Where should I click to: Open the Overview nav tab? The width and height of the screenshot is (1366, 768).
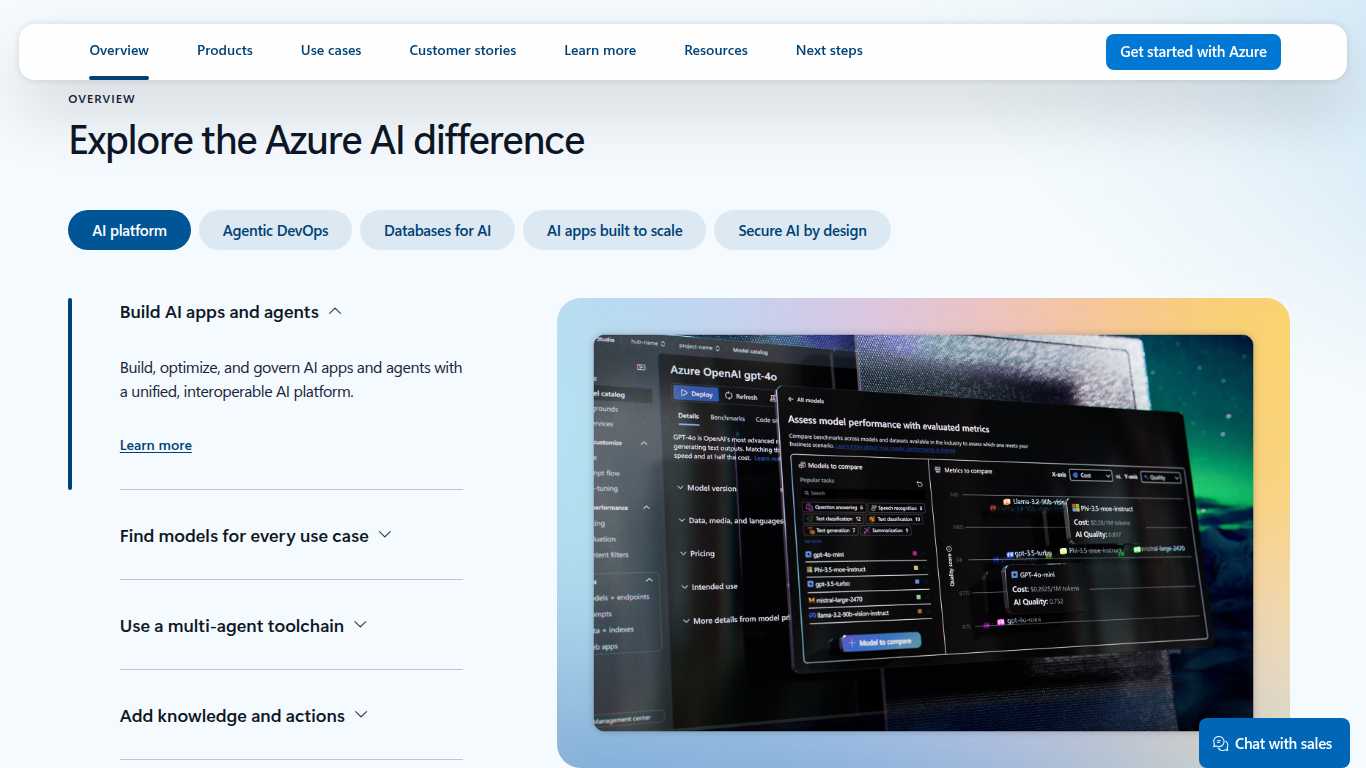point(119,50)
